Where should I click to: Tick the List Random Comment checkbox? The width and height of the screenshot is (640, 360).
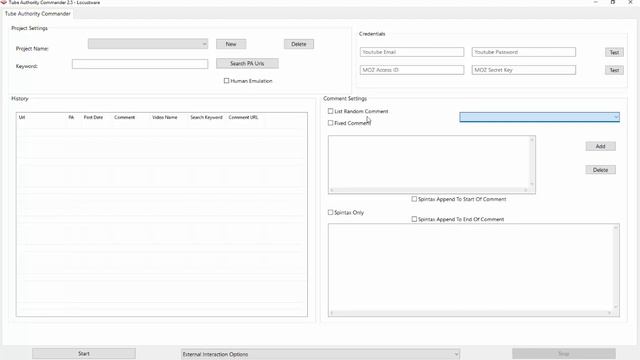[331, 111]
